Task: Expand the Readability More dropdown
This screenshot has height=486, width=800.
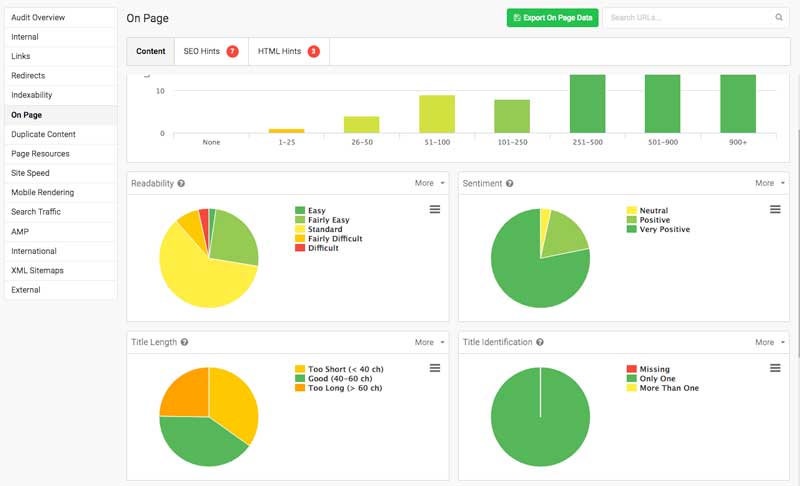Action: pyautogui.click(x=430, y=184)
